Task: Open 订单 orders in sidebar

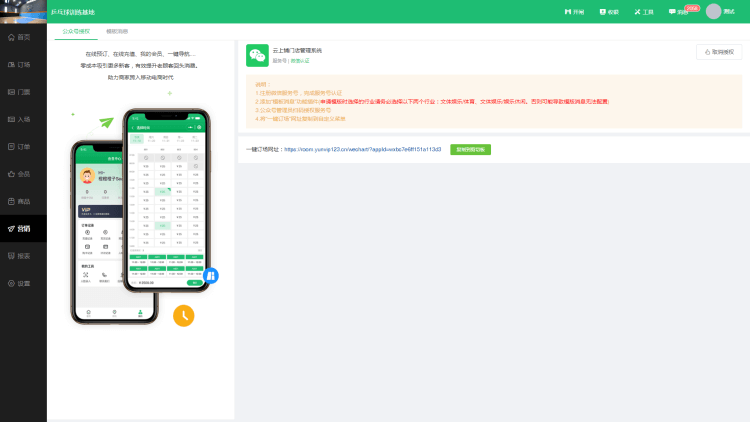Action: (x=20, y=147)
